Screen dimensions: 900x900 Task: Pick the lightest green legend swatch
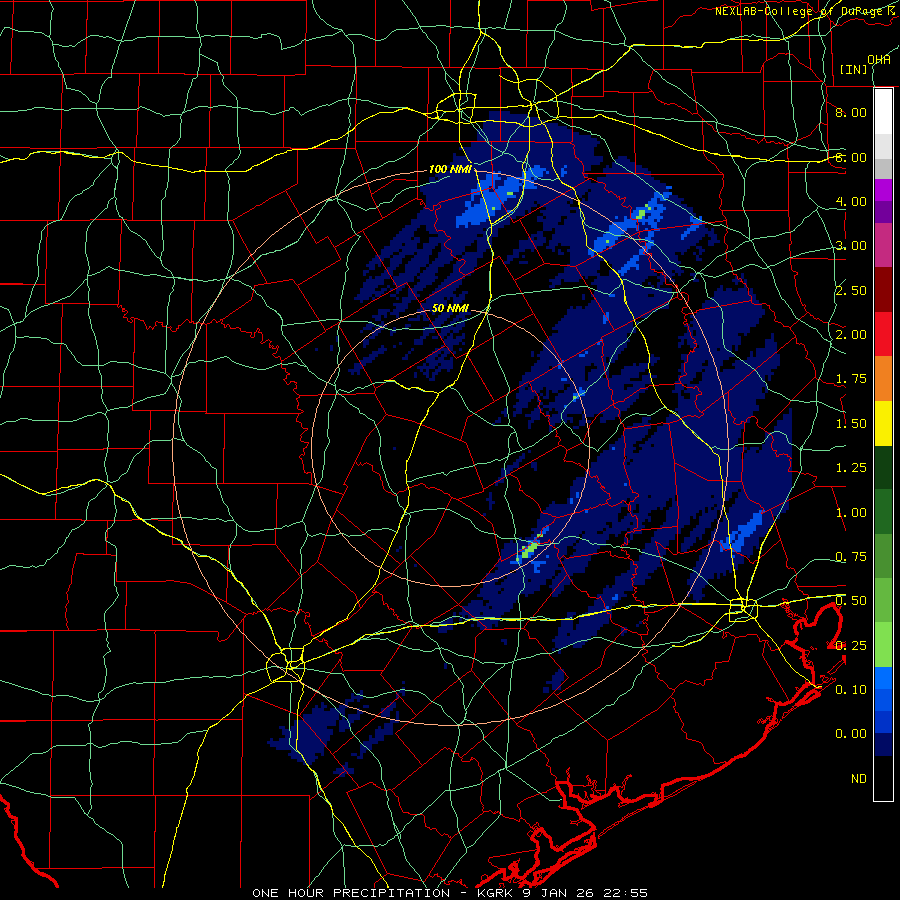[883, 645]
